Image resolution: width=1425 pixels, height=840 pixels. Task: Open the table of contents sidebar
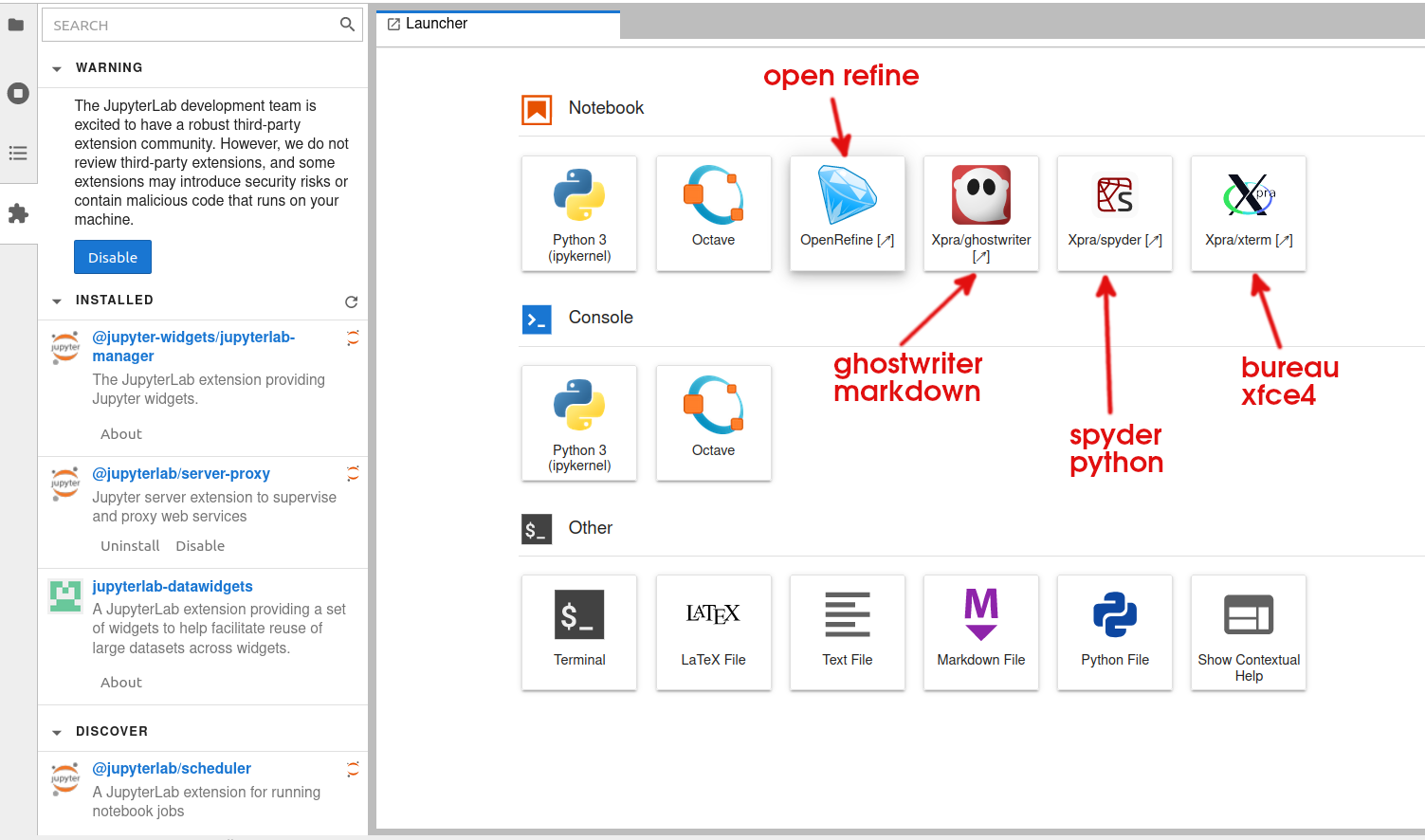point(17,154)
